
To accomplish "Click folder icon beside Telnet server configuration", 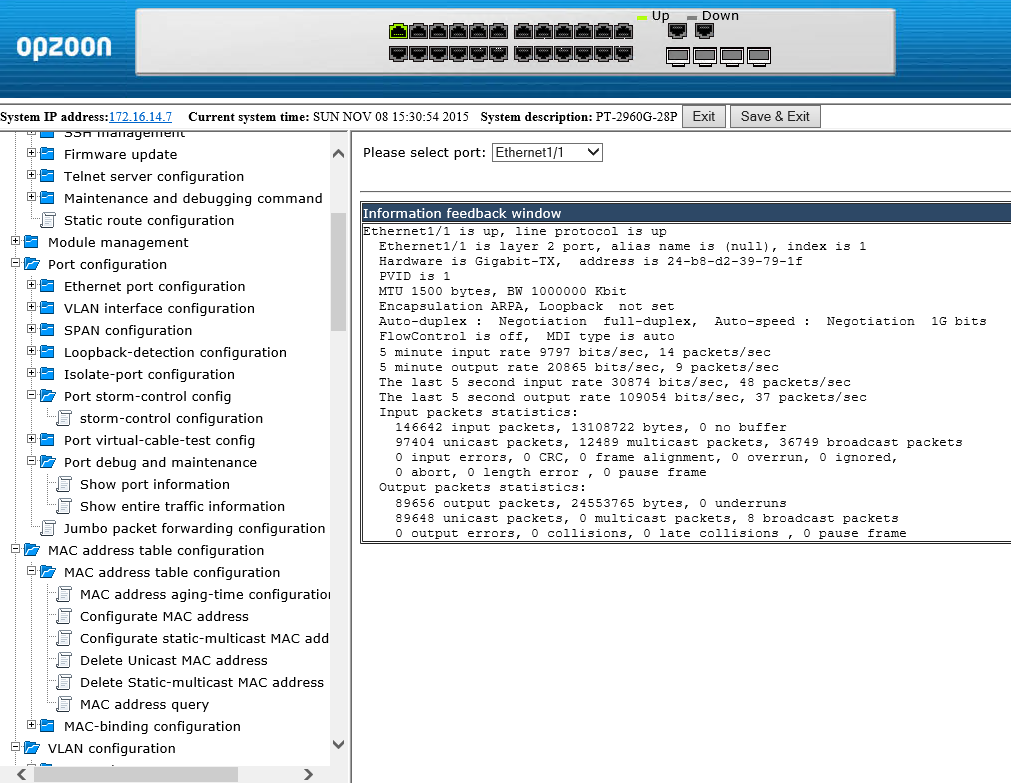I will coord(47,175).
